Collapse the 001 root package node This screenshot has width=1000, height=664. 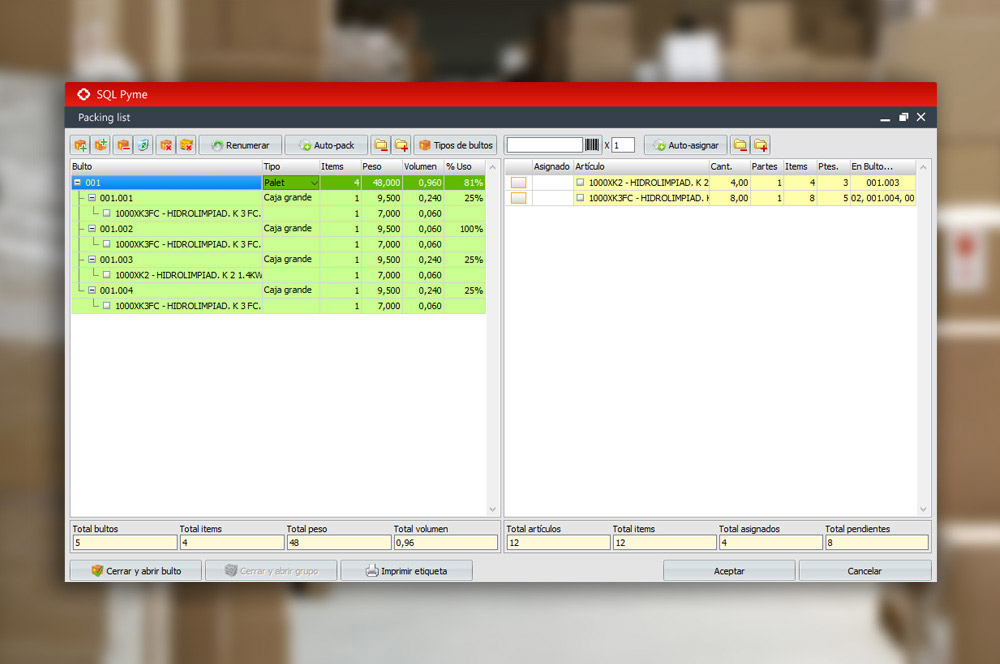pos(78,183)
